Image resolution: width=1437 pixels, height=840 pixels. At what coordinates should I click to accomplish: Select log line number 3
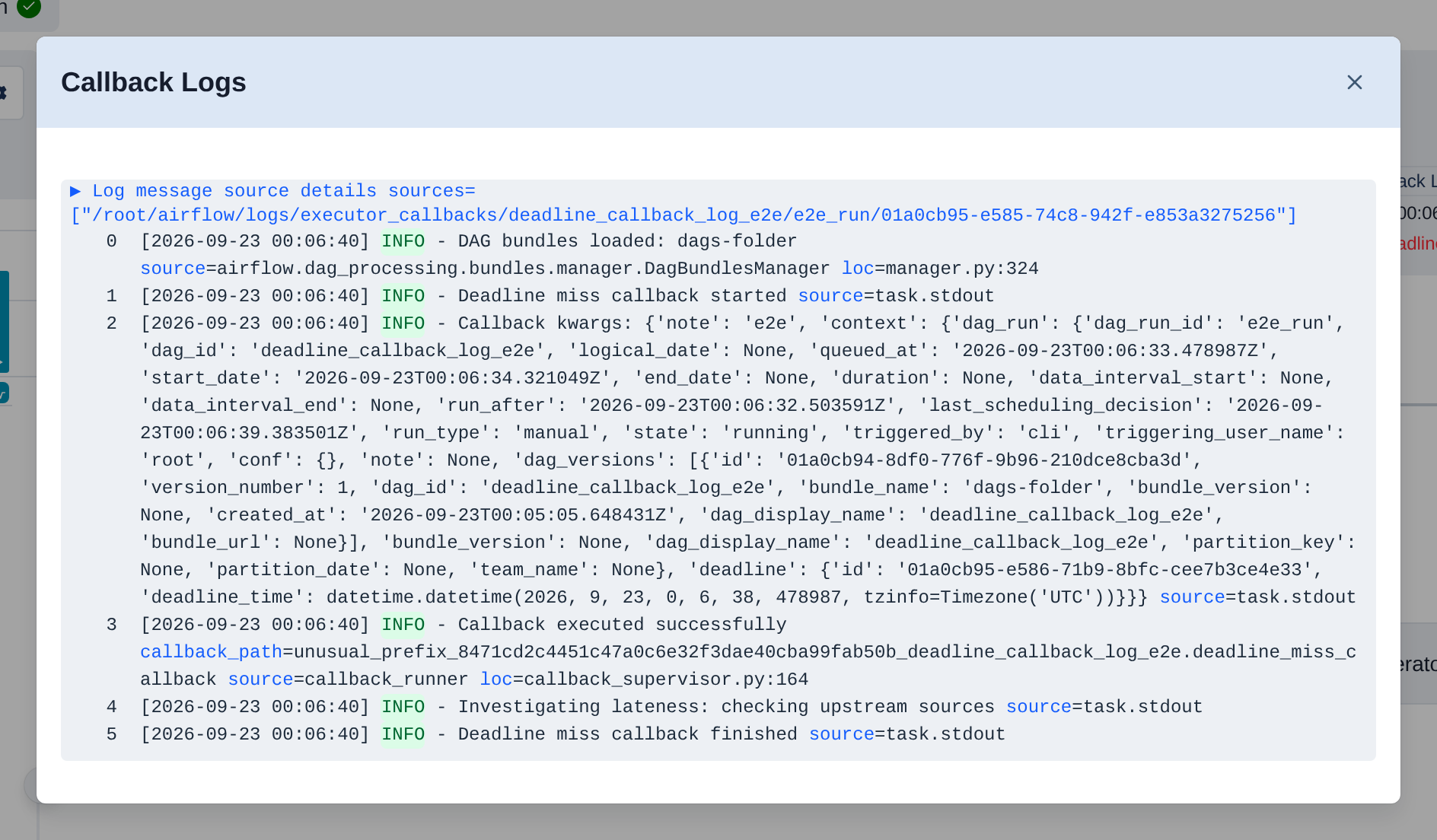pos(112,625)
